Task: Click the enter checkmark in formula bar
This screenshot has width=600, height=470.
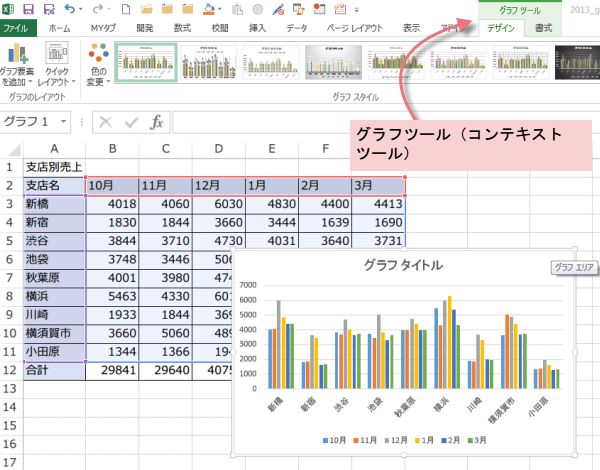Action: pyautogui.click(x=131, y=122)
